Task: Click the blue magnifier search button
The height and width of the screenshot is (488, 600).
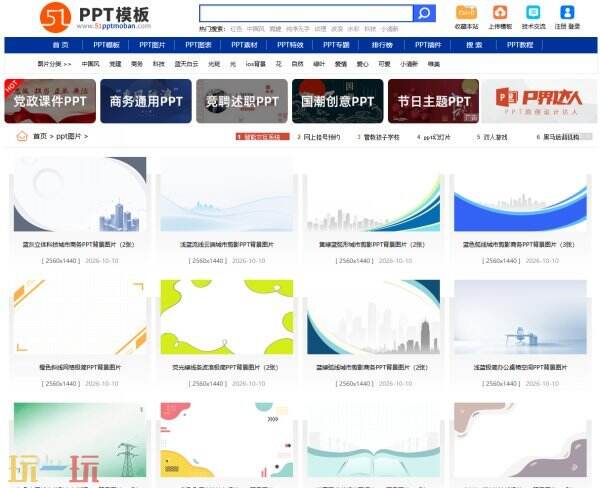Action: (424, 13)
